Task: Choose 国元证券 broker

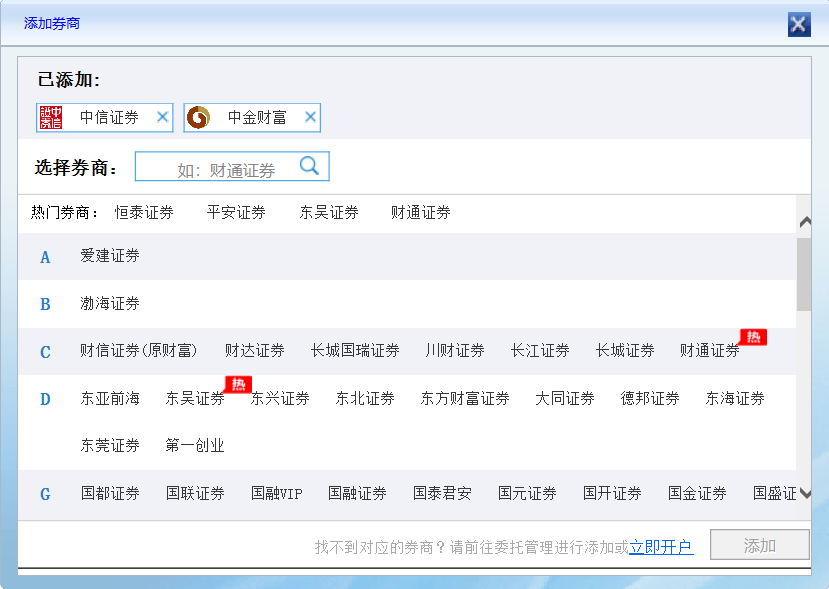Action: click(527, 493)
